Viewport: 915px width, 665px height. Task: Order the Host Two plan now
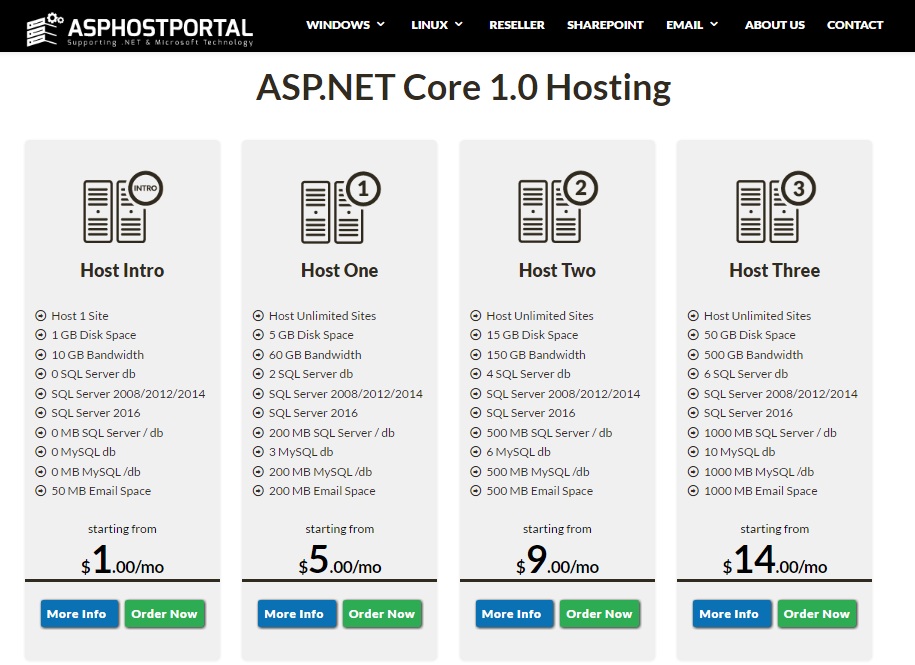point(600,614)
